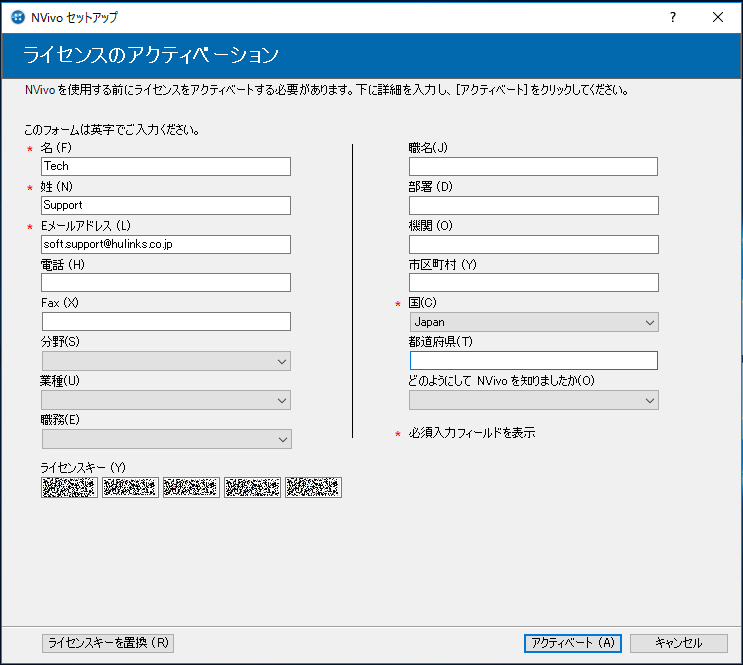The image size is (743, 665).
Task: Select the second license key segment box
Action: pos(130,487)
